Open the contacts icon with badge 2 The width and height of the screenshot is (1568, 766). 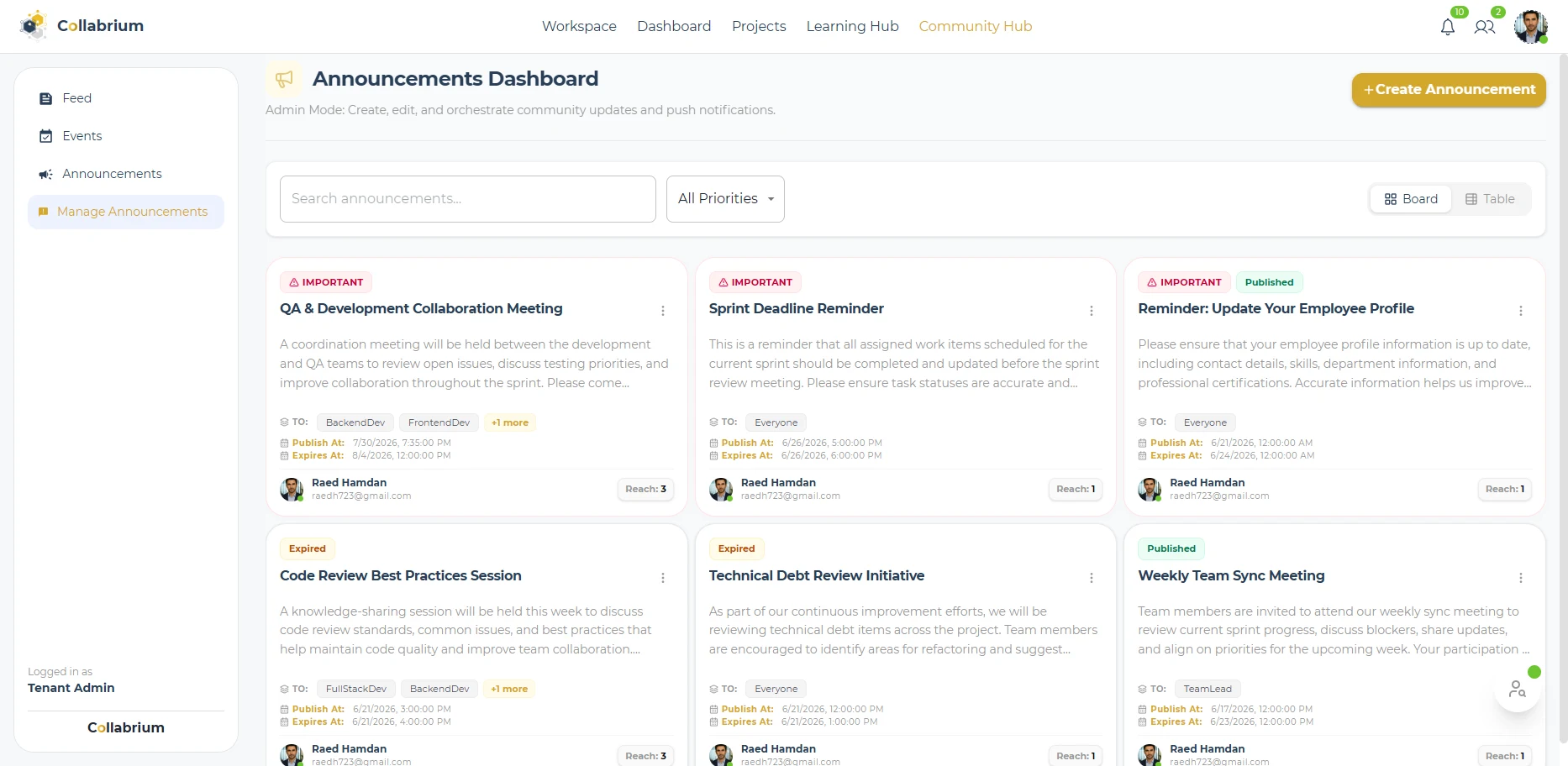pyautogui.click(x=1485, y=27)
